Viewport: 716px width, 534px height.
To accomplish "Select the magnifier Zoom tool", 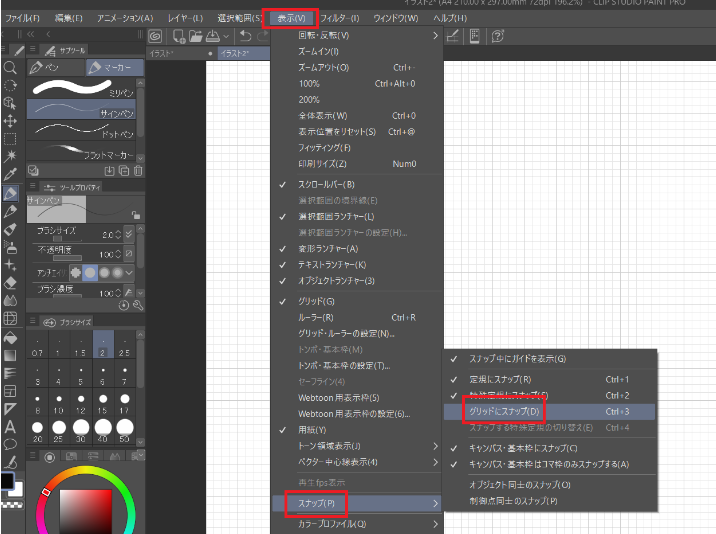I will [10, 67].
